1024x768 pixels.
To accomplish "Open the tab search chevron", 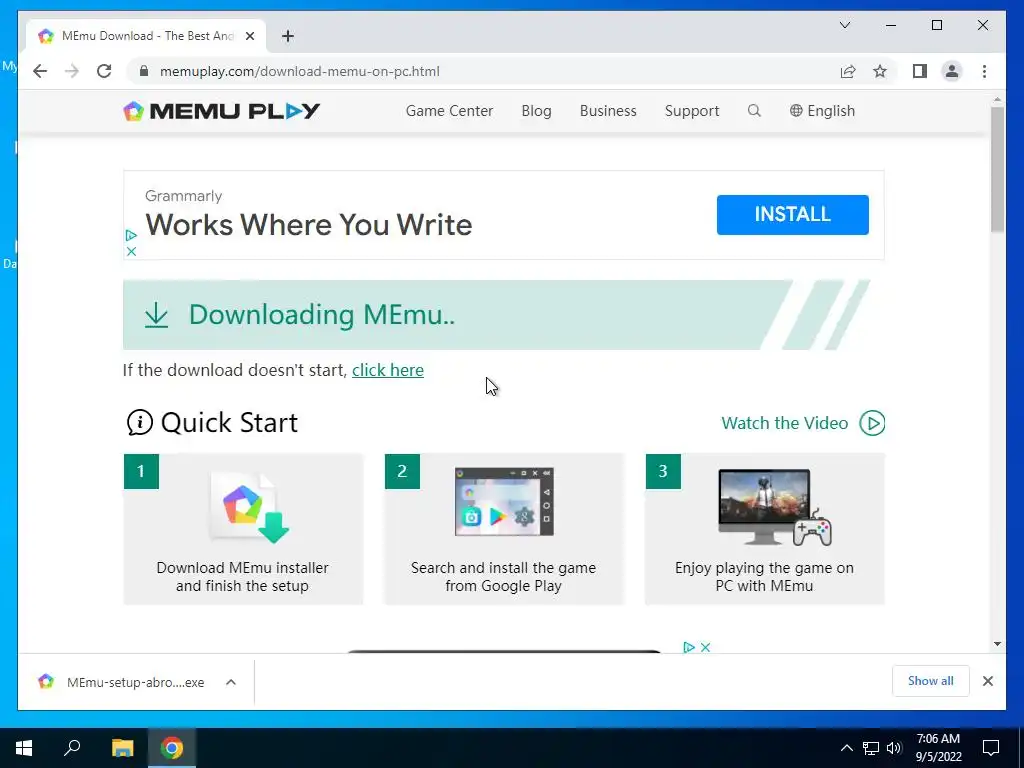I will 844,25.
